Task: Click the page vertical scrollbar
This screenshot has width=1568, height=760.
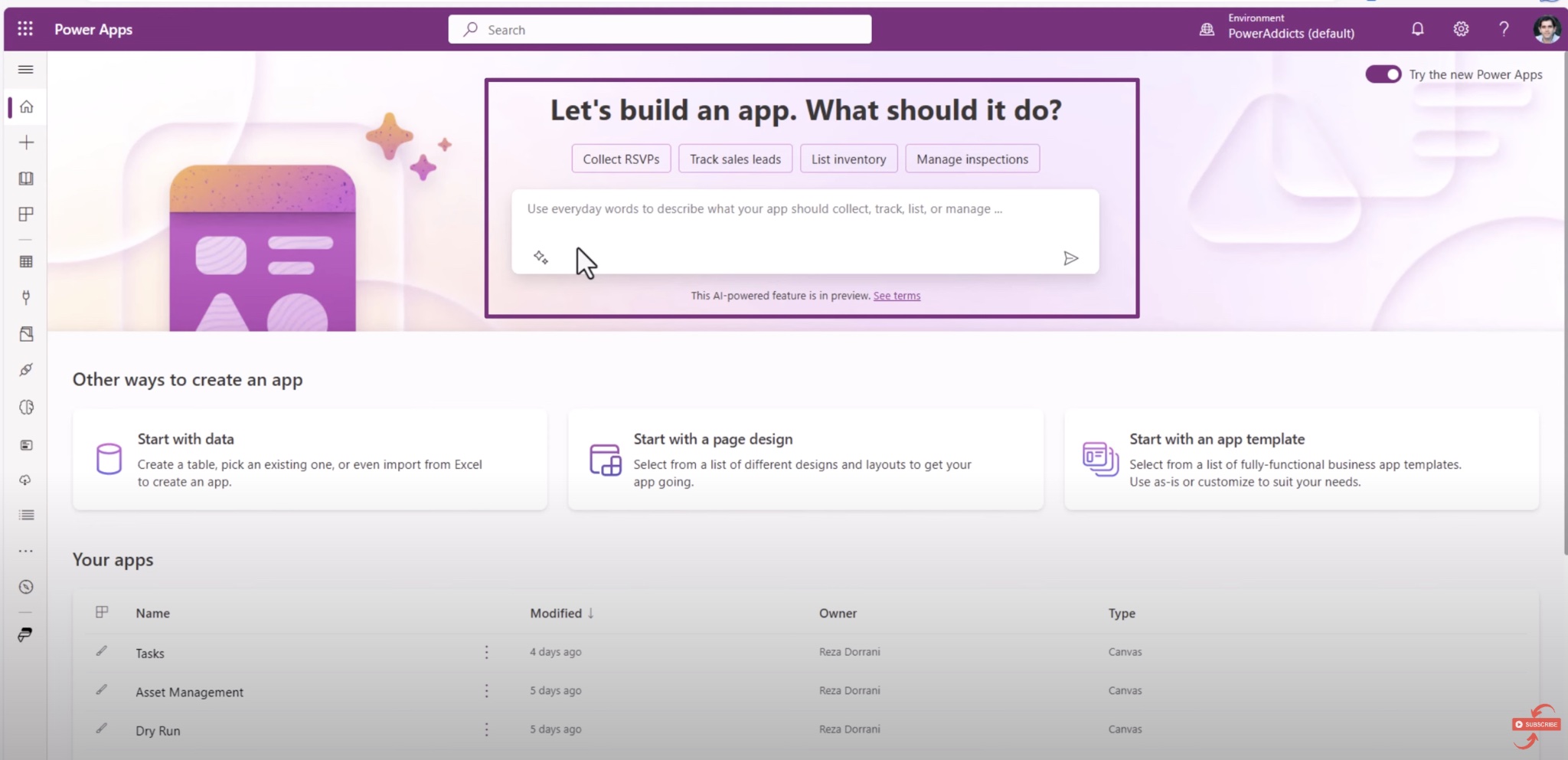Action: 1564,303
